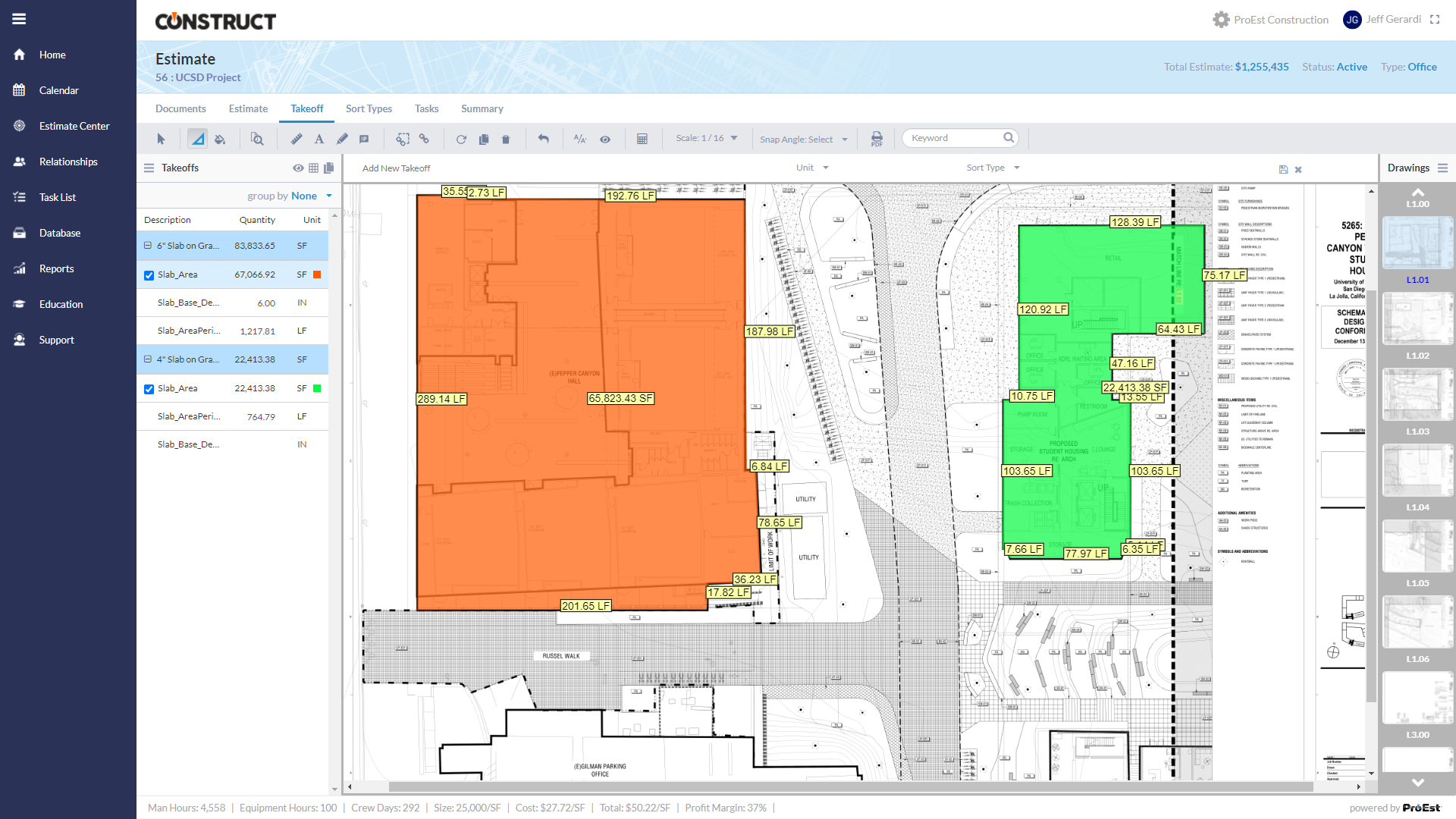The height and width of the screenshot is (819, 1456).
Task: Click the delete trash icon
Action: tap(506, 139)
